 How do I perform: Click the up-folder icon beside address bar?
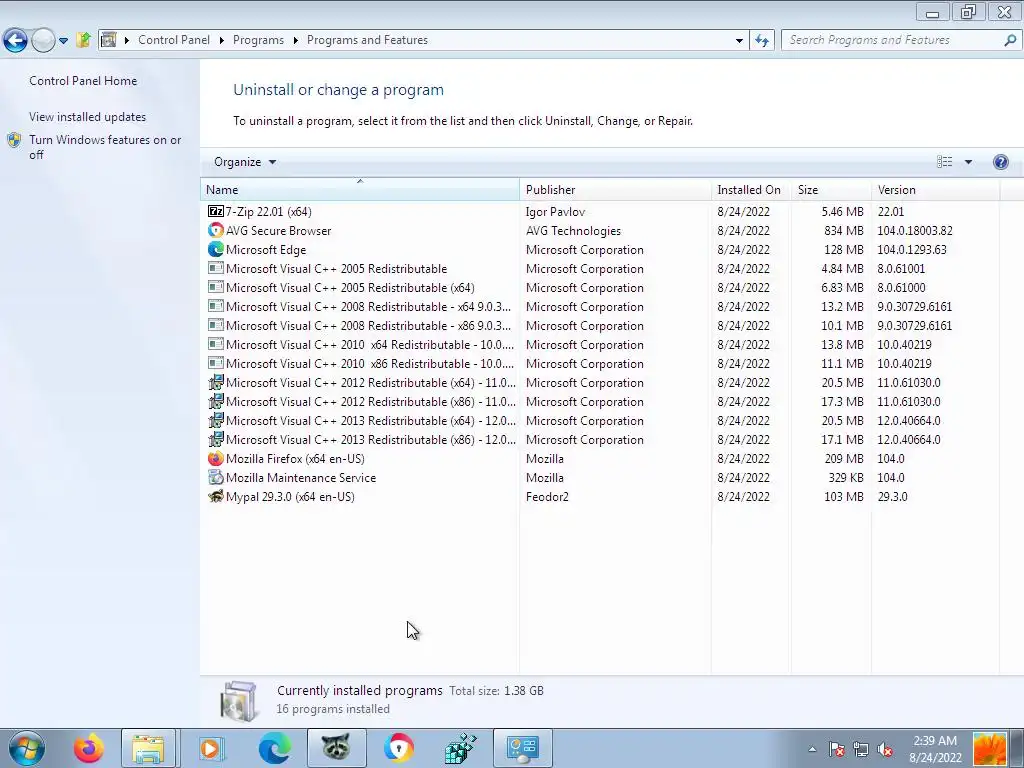point(83,40)
